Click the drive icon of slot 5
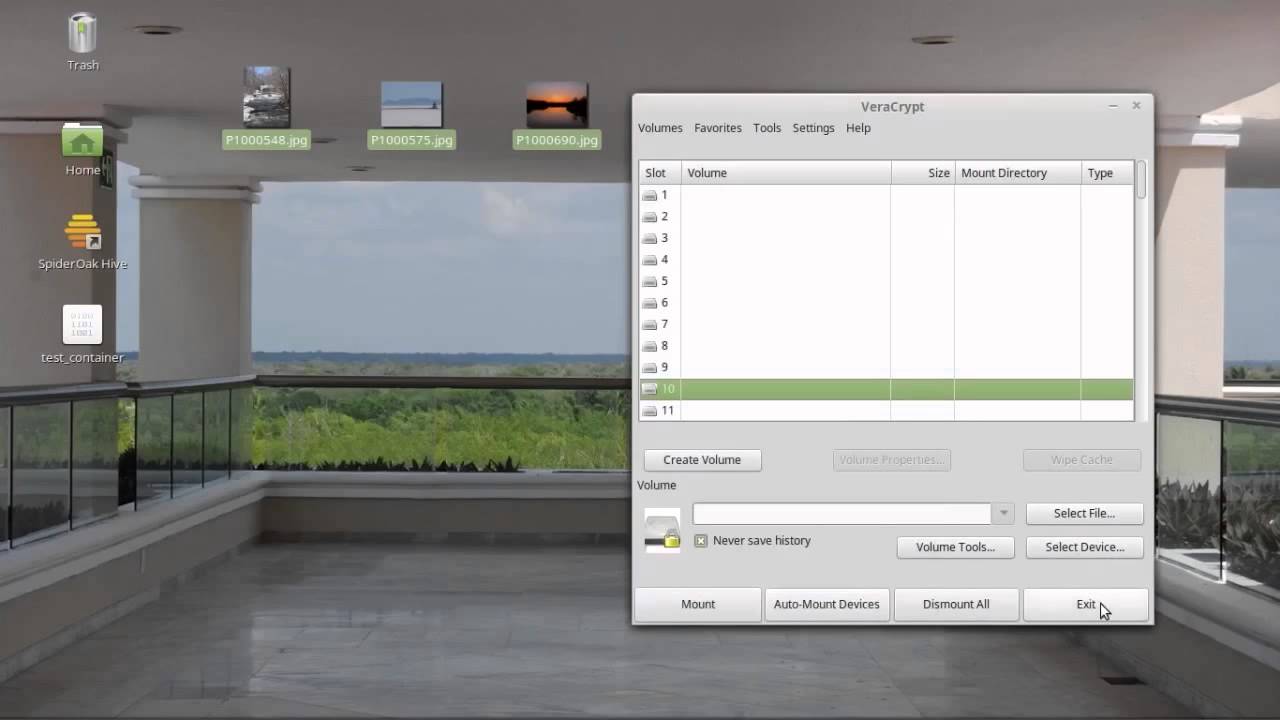This screenshot has height=720, width=1280. 650,282
